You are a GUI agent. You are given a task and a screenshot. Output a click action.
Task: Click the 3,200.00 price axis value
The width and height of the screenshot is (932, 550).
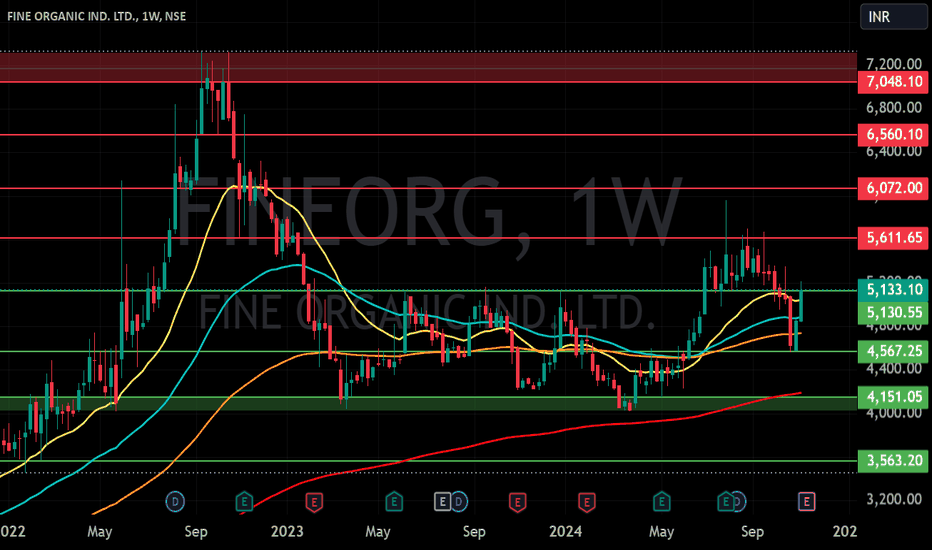click(x=893, y=499)
